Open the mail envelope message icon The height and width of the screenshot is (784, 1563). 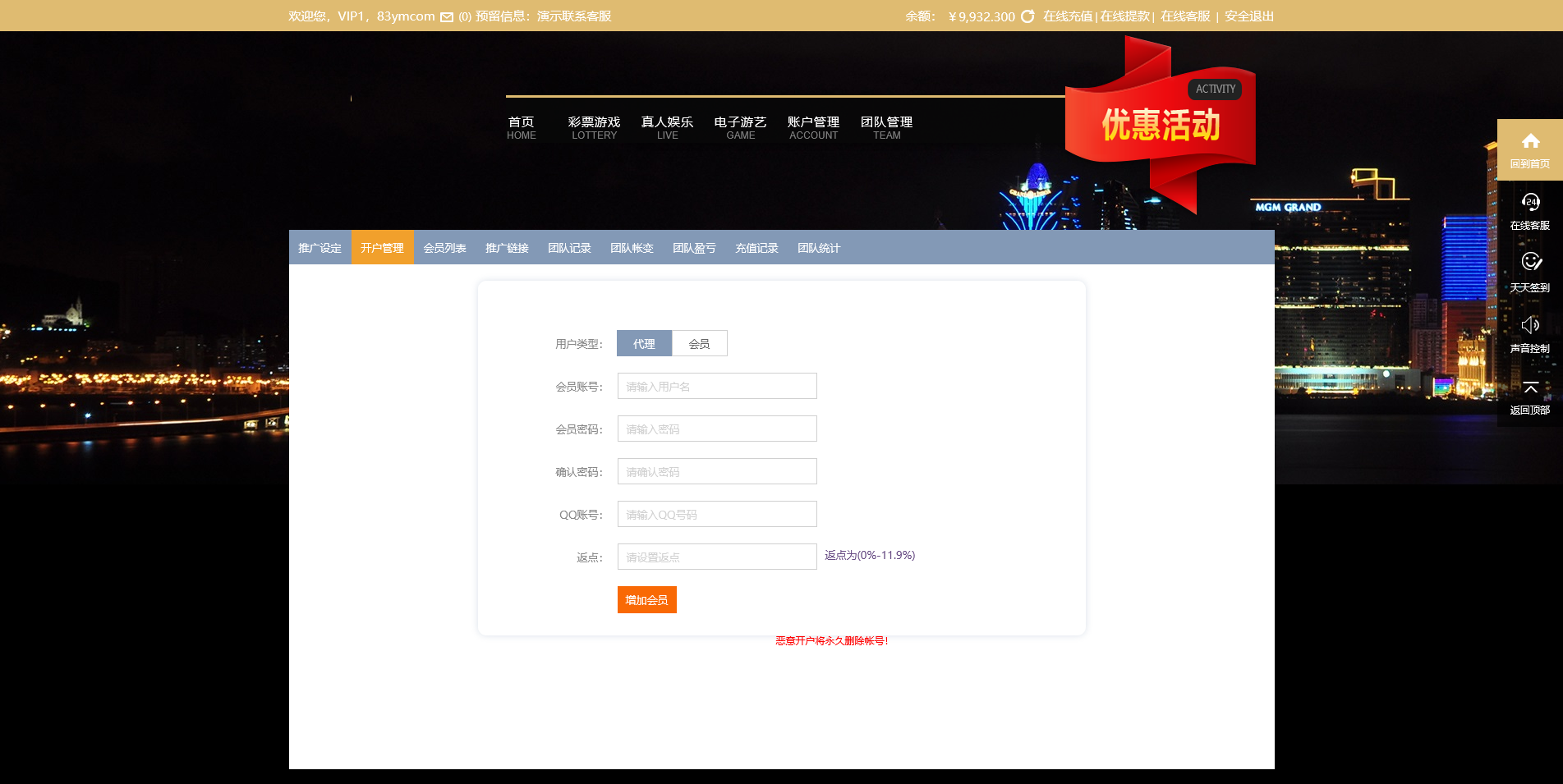(447, 17)
